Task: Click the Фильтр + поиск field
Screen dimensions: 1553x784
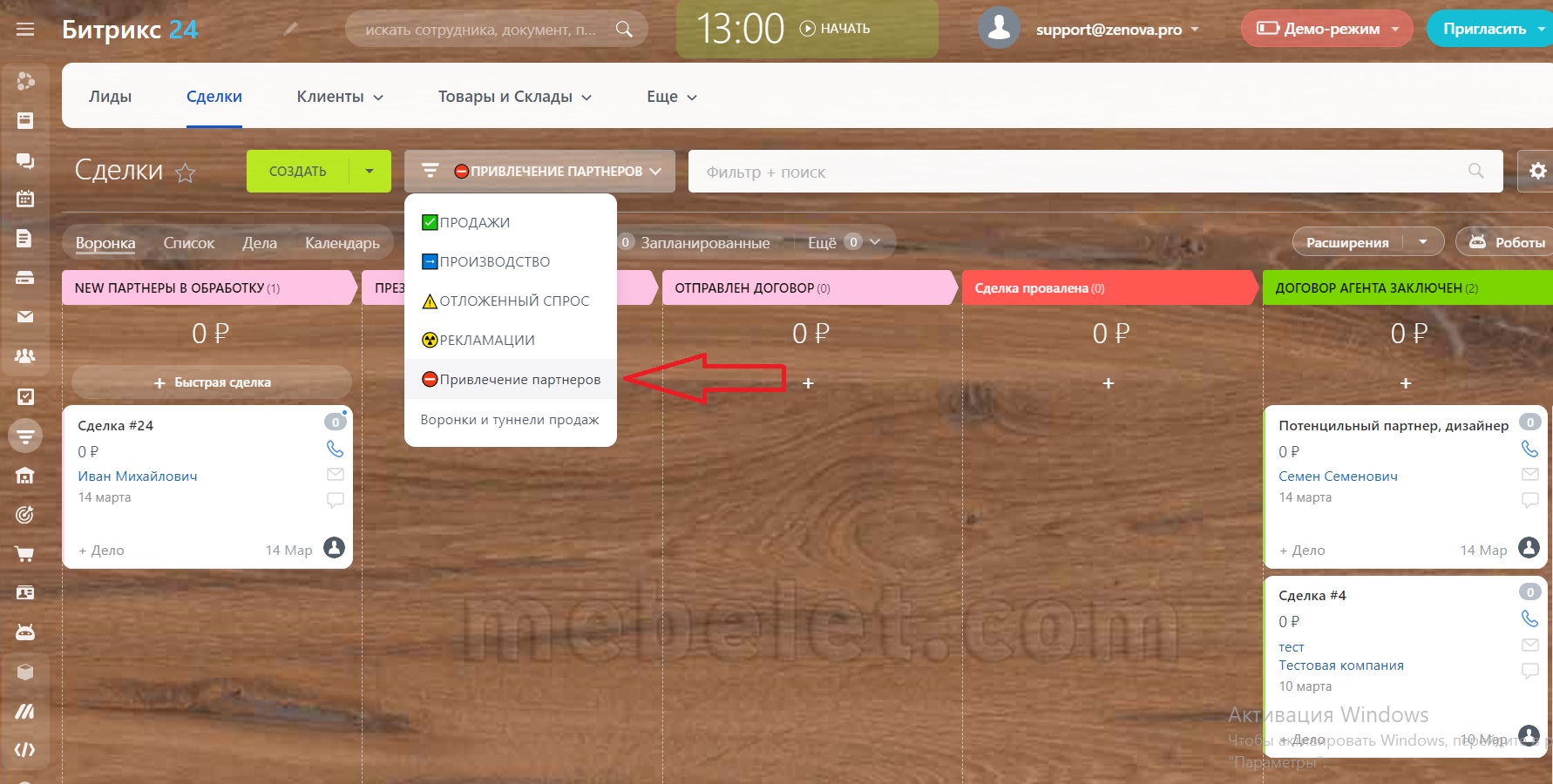Action: (1095, 172)
